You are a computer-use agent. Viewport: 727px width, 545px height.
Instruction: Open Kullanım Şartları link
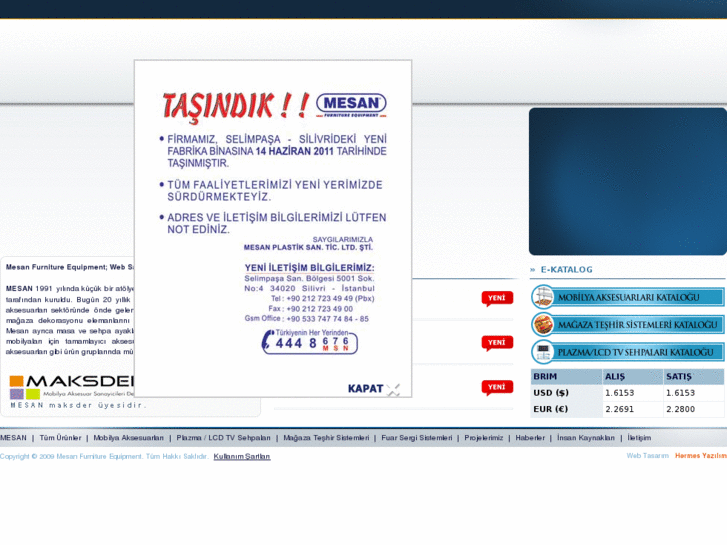point(242,456)
